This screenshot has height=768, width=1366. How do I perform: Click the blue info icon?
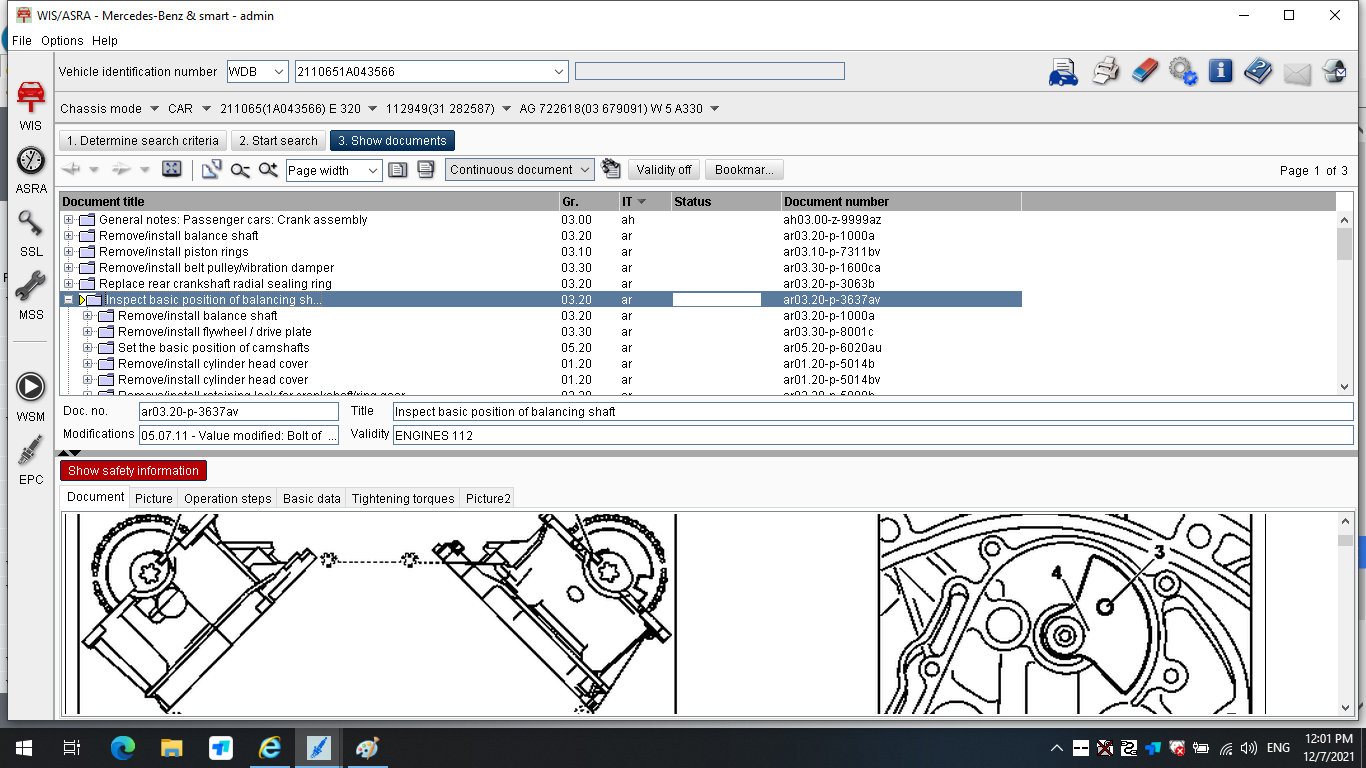click(x=1220, y=71)
